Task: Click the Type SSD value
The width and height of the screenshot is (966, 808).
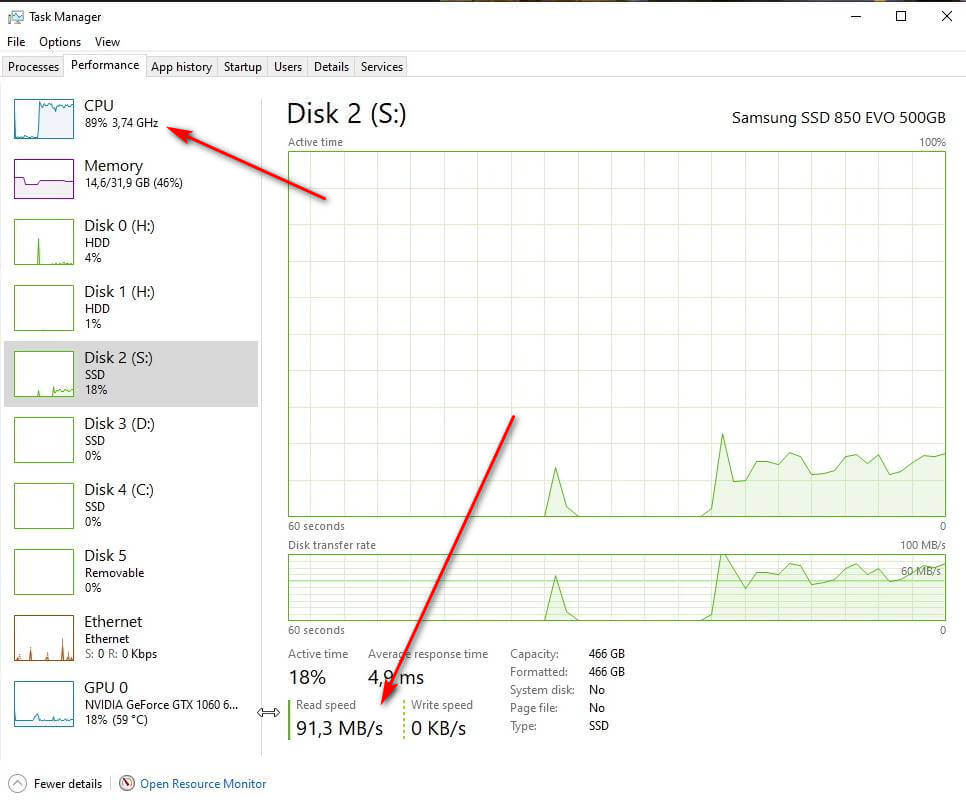Action: tap(598, 725)
